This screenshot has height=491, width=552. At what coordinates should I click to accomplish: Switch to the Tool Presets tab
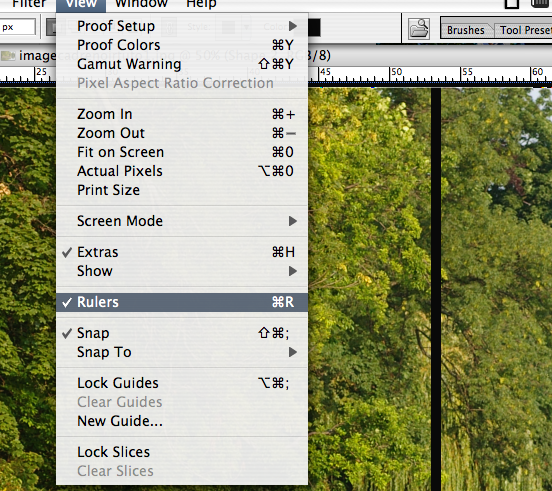(x=525, y=30)
